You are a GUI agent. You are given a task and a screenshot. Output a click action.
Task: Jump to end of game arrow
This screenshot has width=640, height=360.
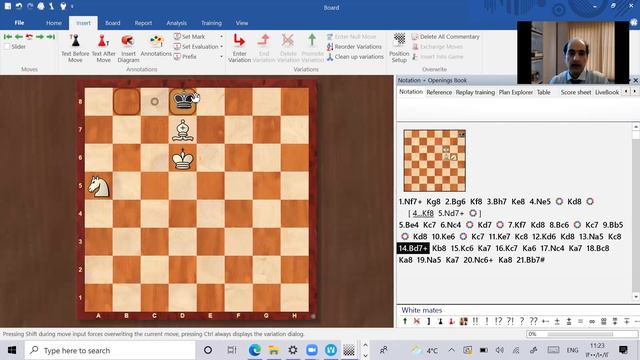point(51,37)
